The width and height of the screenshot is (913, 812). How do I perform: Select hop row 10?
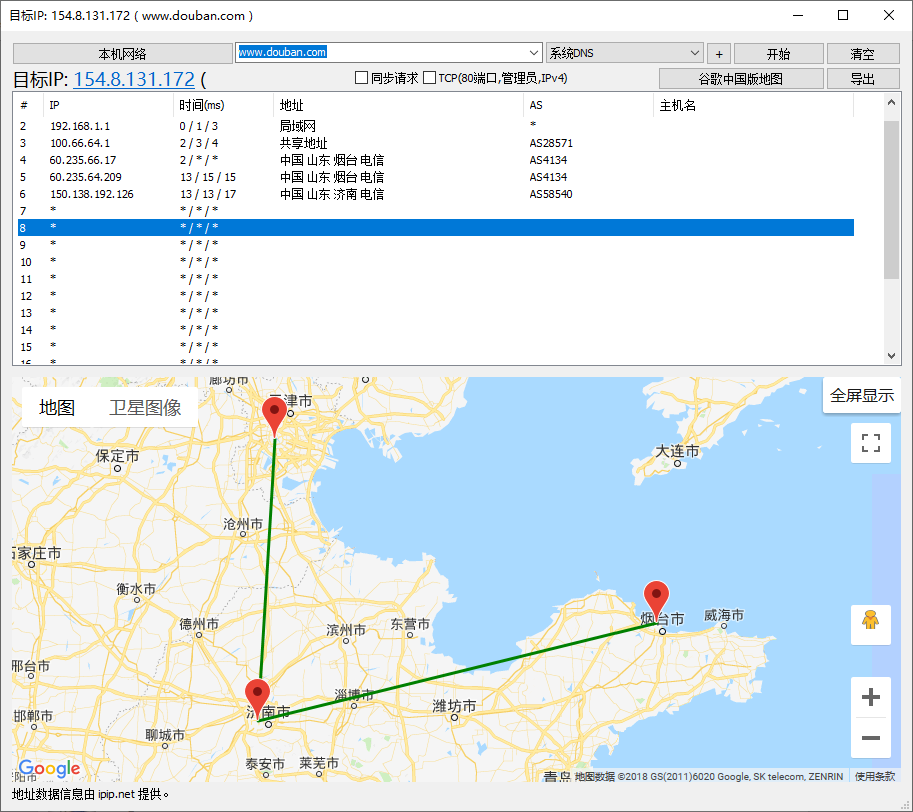click(436, 261)
